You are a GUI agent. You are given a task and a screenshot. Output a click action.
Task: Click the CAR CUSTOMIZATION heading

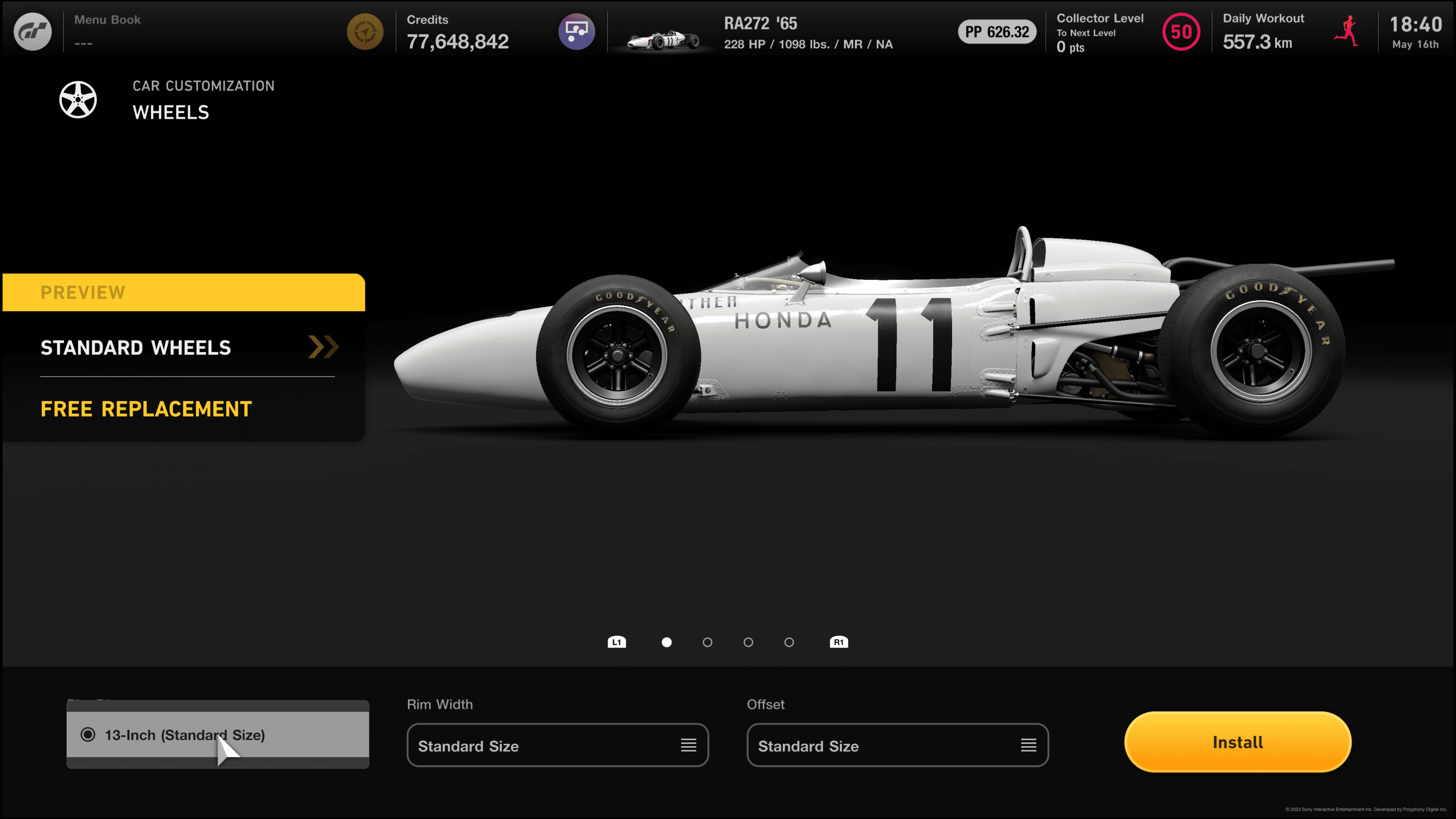pos(204,86)
